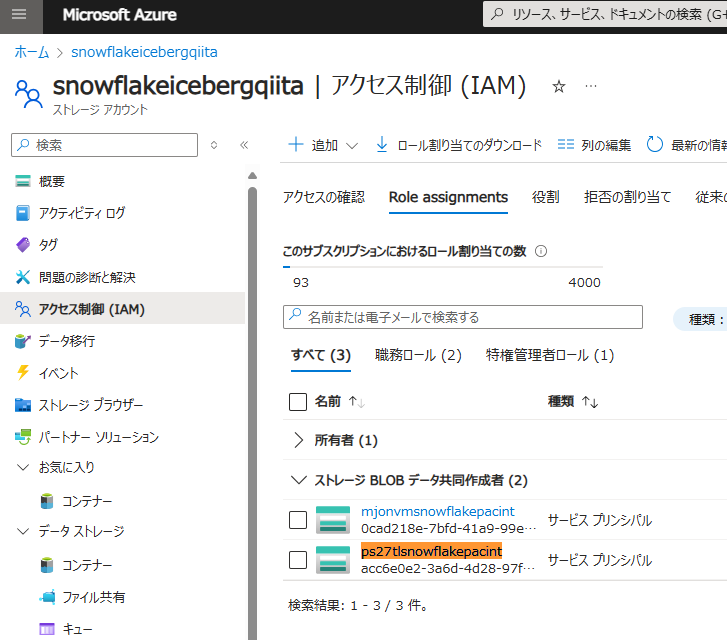Viewport: 727px width, 640px height.
Task: Collapse the データ ストレージ sidebar section
Action: tap(23, 531)
